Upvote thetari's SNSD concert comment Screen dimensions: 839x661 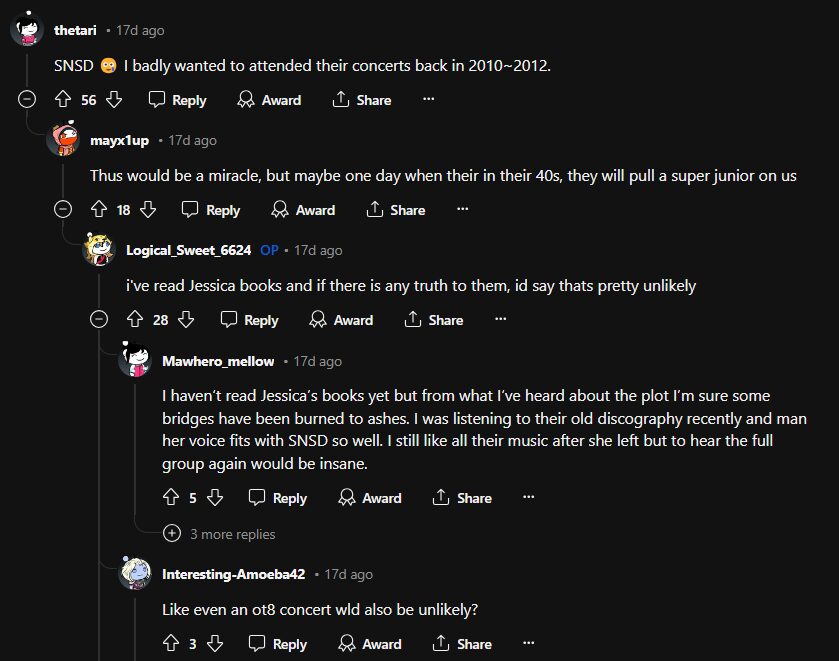tap(63, 100)
